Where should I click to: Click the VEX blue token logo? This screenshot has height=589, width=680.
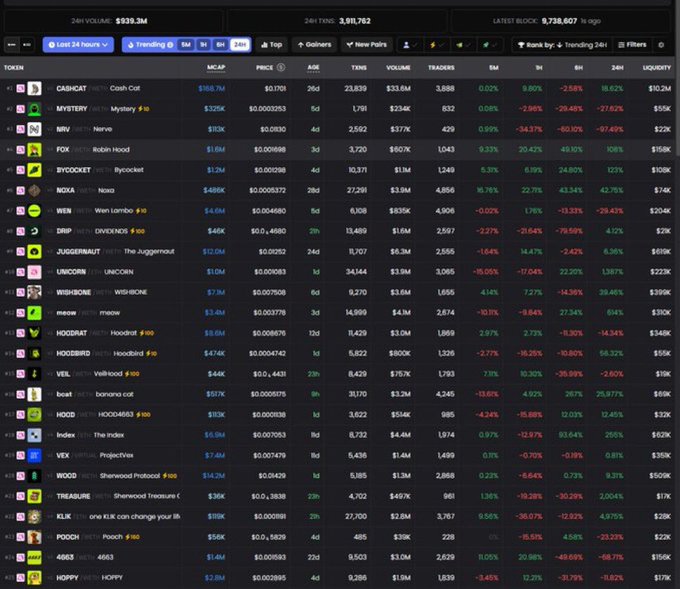point(34,455)
